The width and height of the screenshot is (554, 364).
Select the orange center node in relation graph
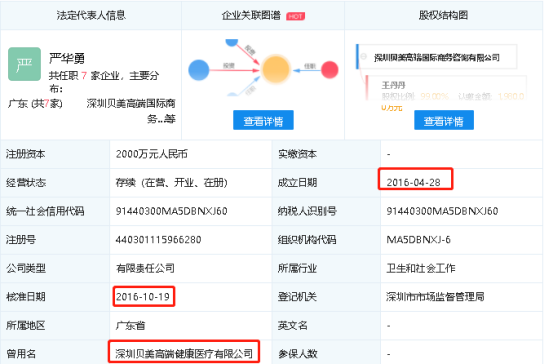(x=276, y=69)
